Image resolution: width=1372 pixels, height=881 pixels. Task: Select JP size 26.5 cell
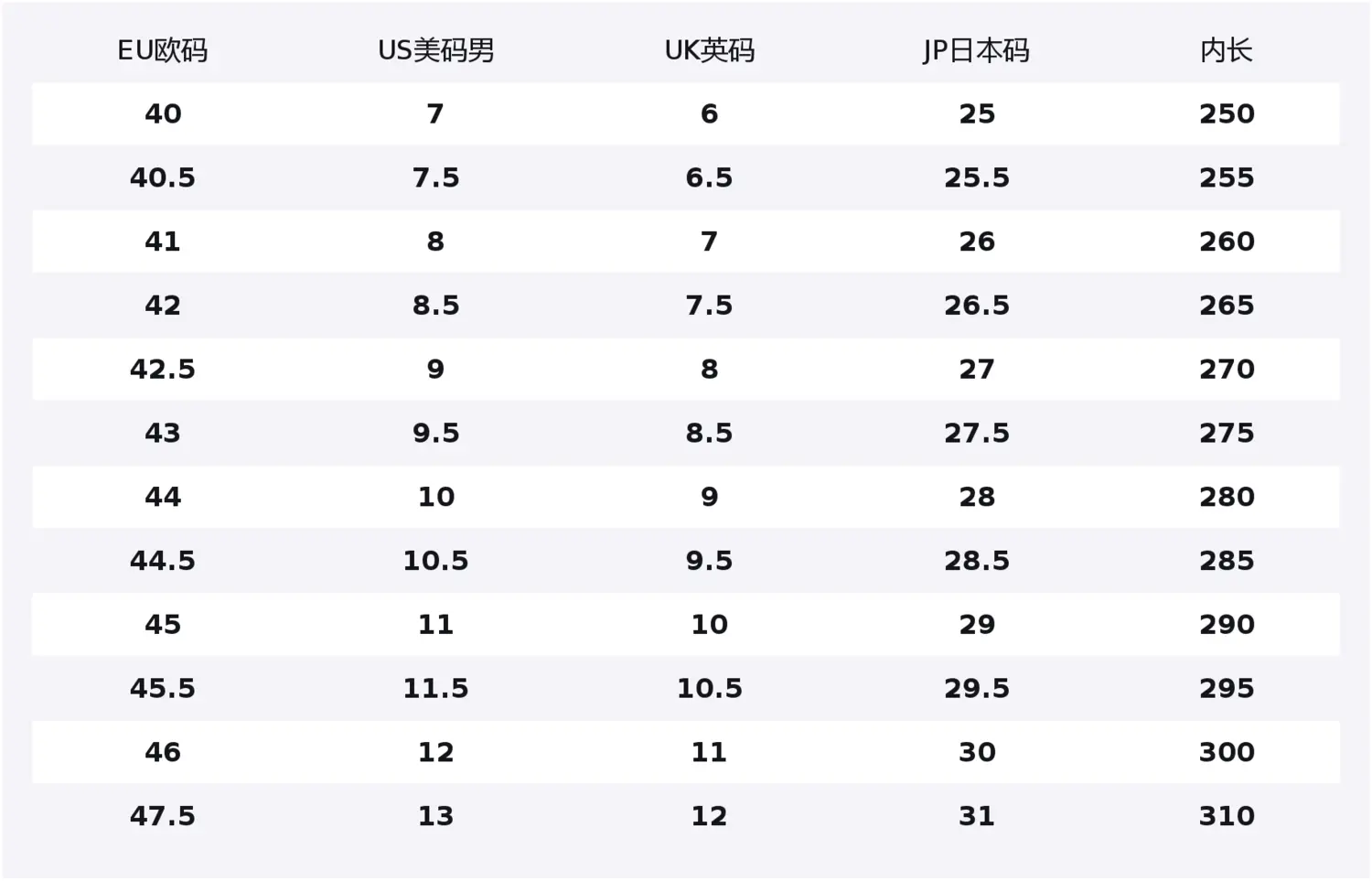(977, 306)
